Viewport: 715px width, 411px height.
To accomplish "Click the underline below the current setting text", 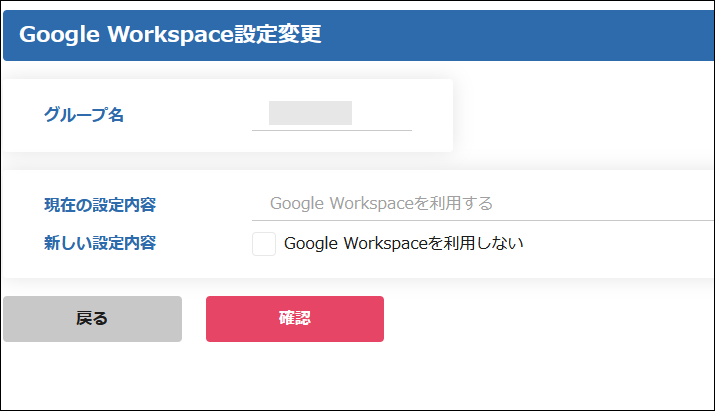I will pyautogui.click(x=480, y=220).
